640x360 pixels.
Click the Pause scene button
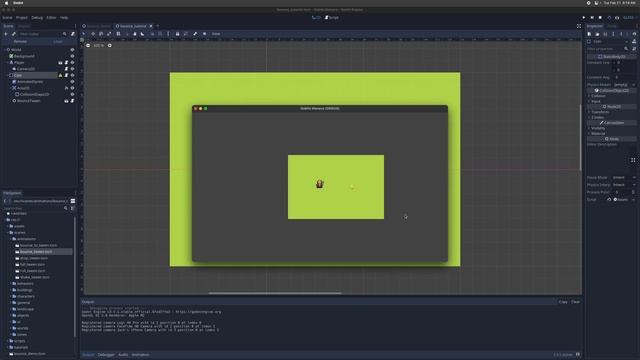tap(592, 18)
